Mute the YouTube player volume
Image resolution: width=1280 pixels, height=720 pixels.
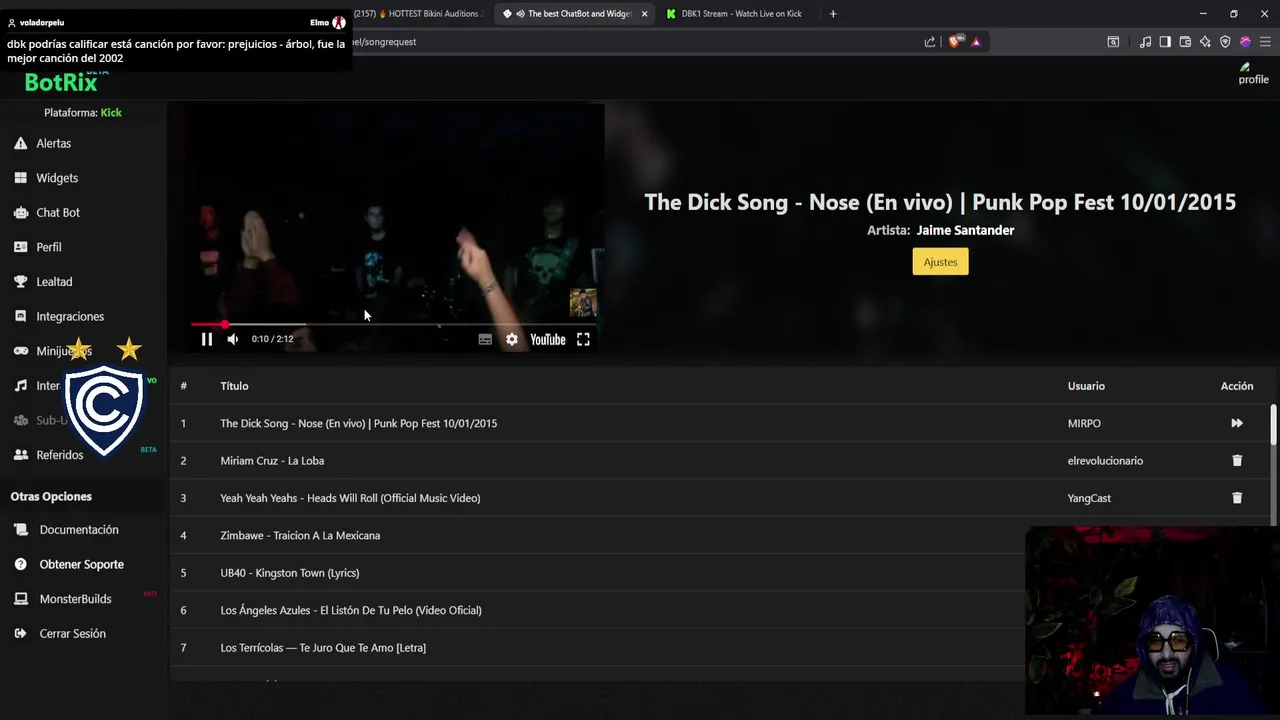pos(233,339)
